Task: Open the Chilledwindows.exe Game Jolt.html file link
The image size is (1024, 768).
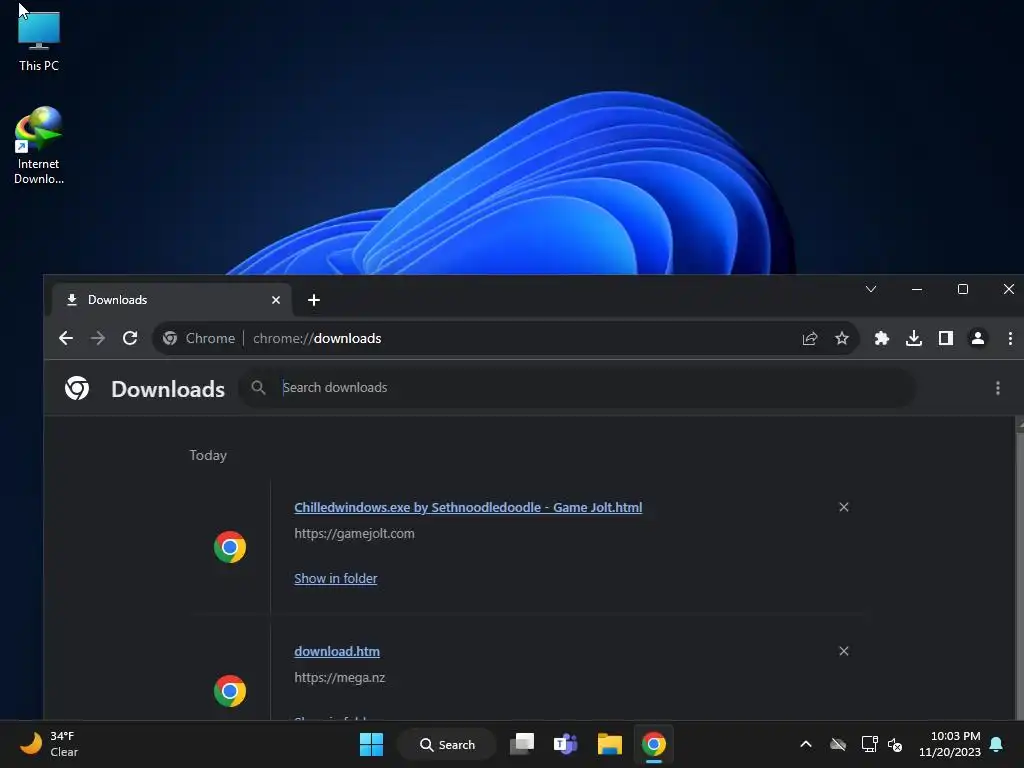Action: 468,507
